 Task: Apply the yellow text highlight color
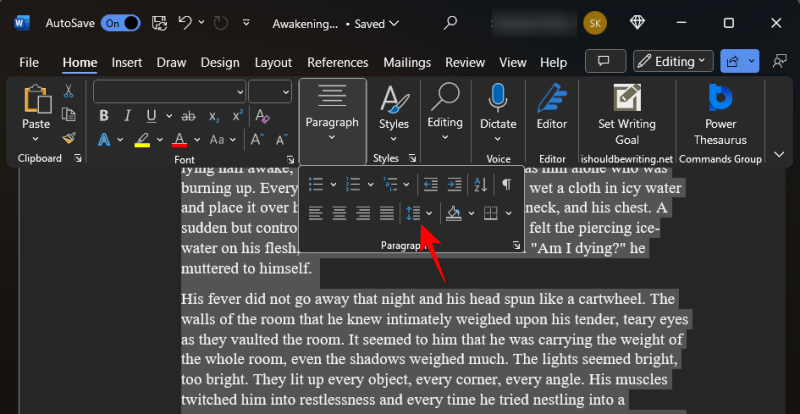pos(142,139)
